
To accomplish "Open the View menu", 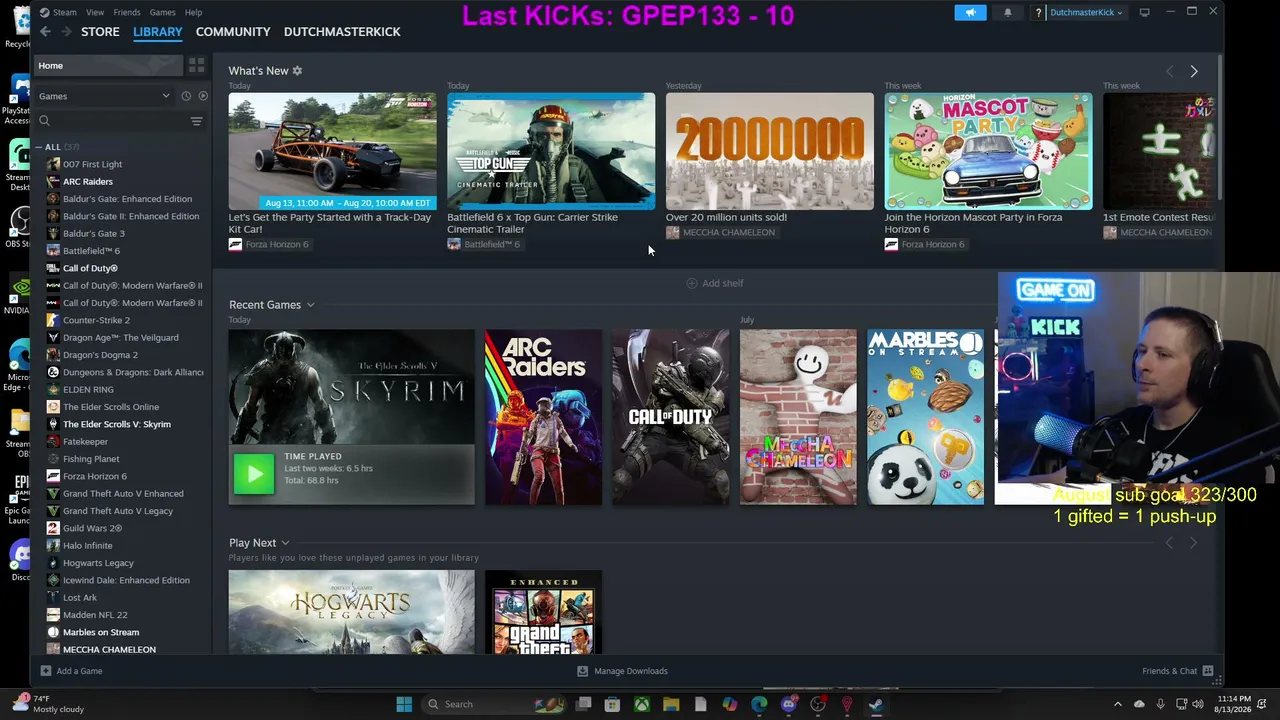I will pyautogui.click(x=95, y=12).
